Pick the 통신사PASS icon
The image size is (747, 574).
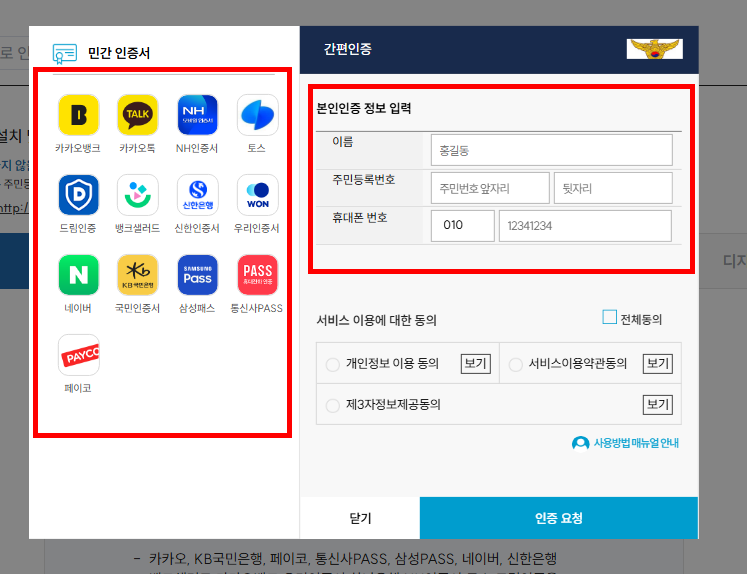[257, 275]
